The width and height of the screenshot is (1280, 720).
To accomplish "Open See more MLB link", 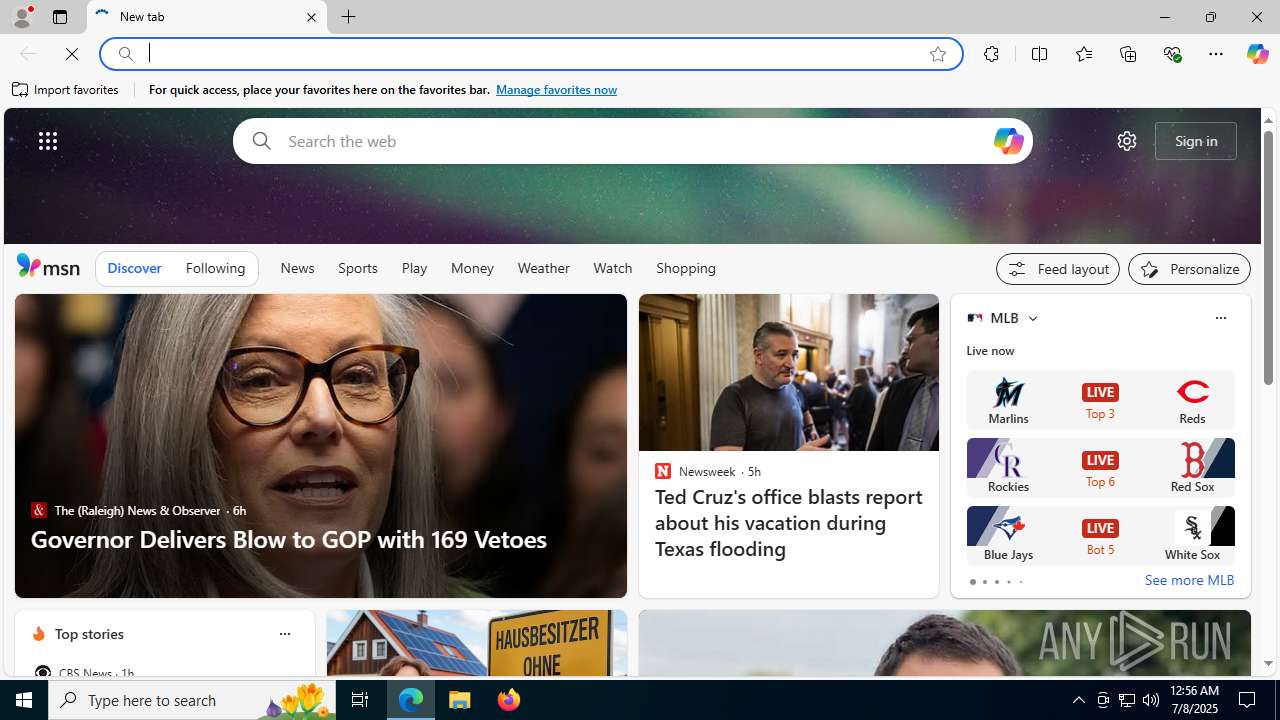I will [1189, 580].
